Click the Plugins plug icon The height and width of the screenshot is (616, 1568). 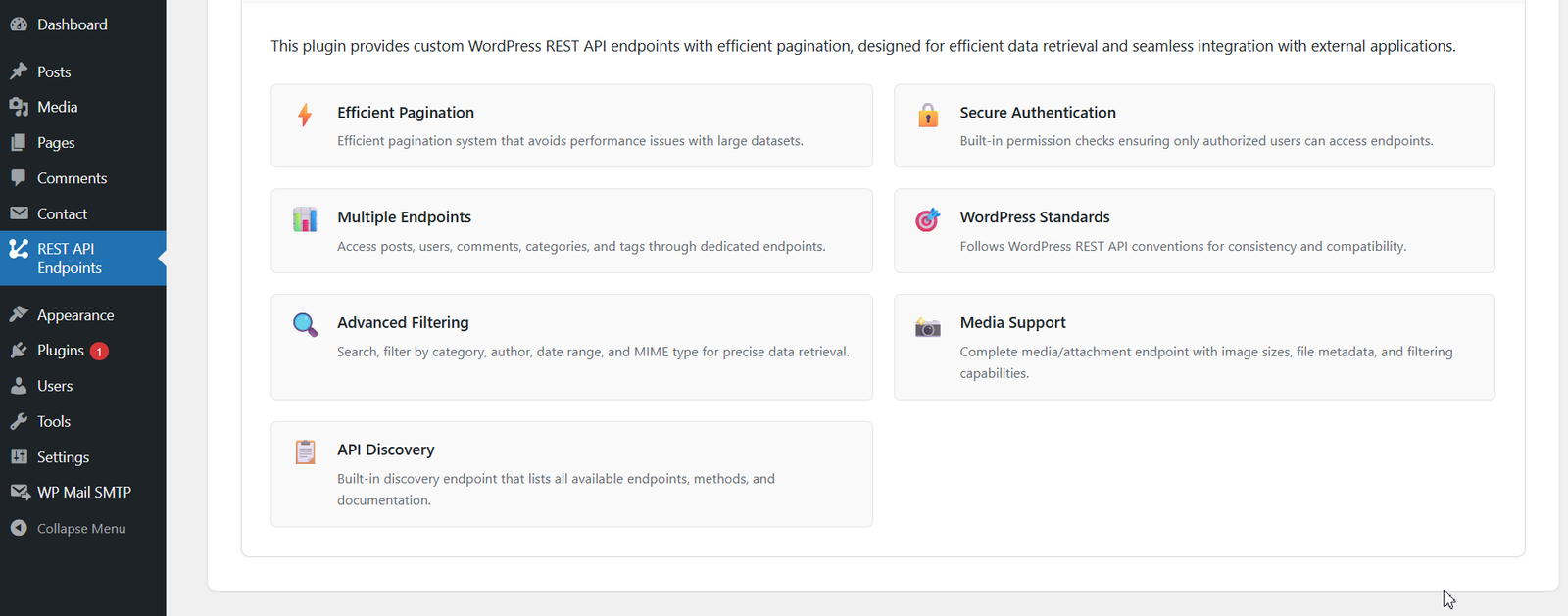click(x=19, y=351)
